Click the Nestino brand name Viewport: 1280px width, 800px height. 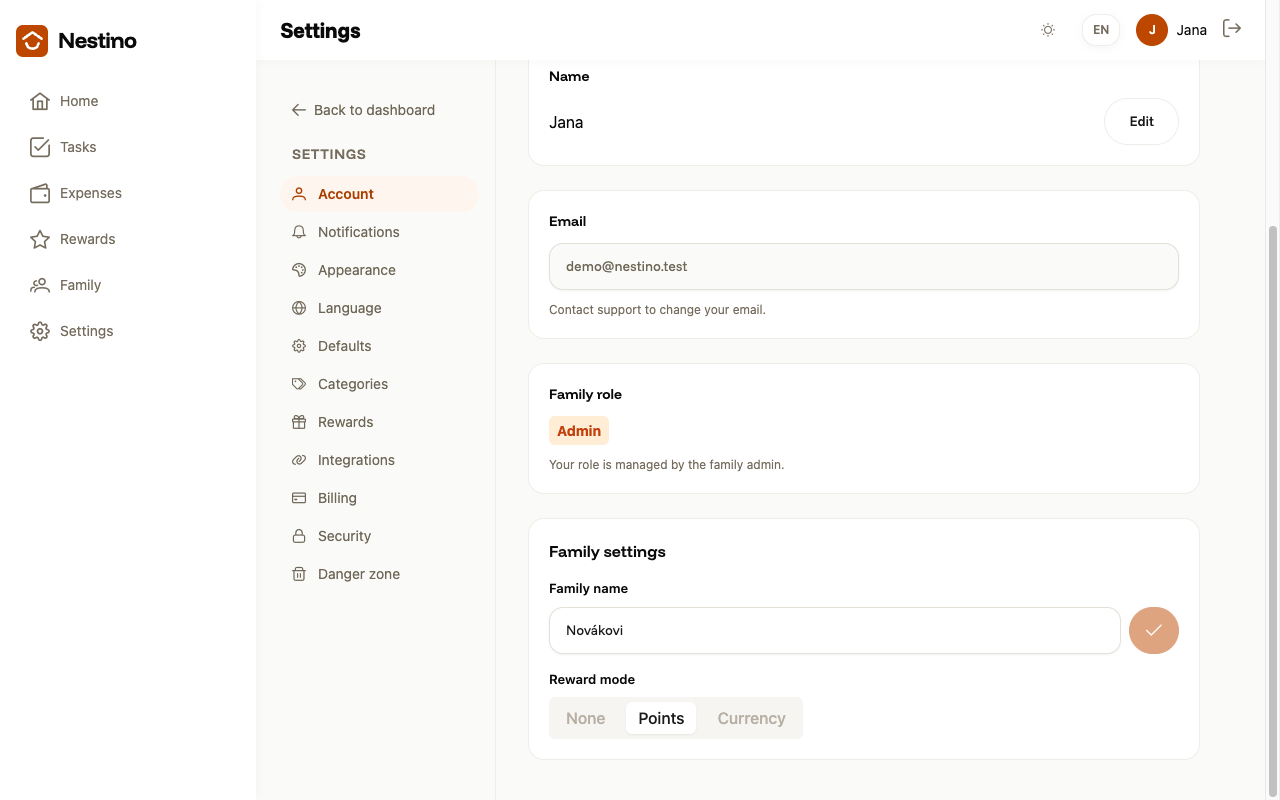click(97, 41)
